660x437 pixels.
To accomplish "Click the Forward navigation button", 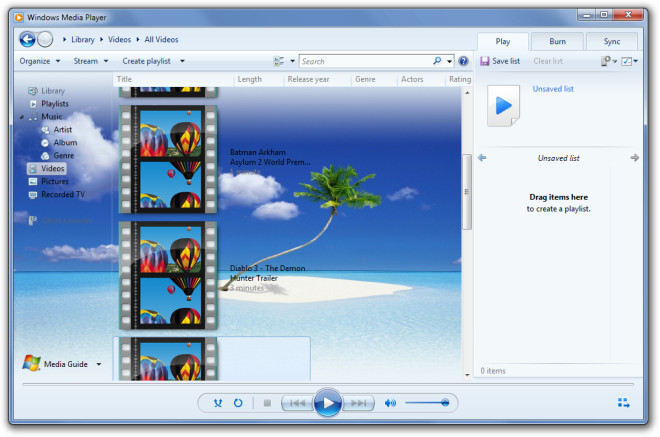I will (45, 40).
